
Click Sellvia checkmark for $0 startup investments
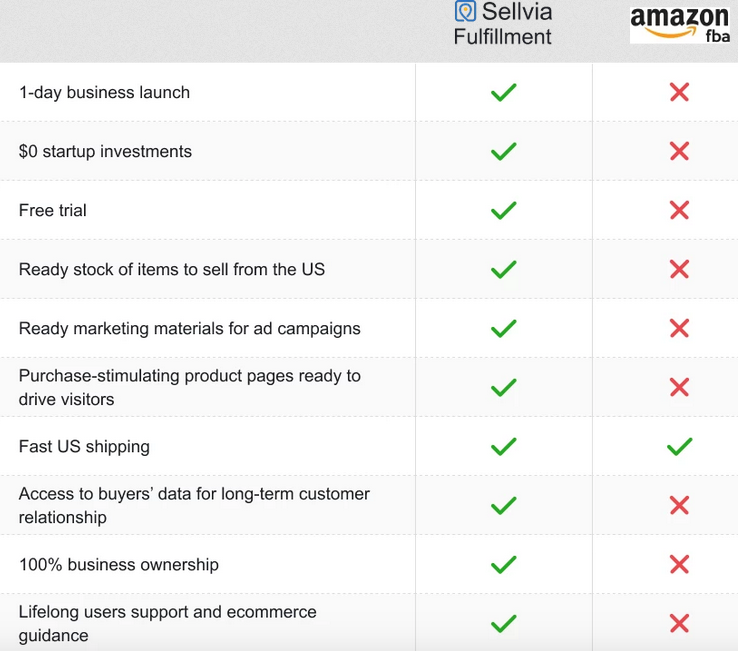point(504,151)
